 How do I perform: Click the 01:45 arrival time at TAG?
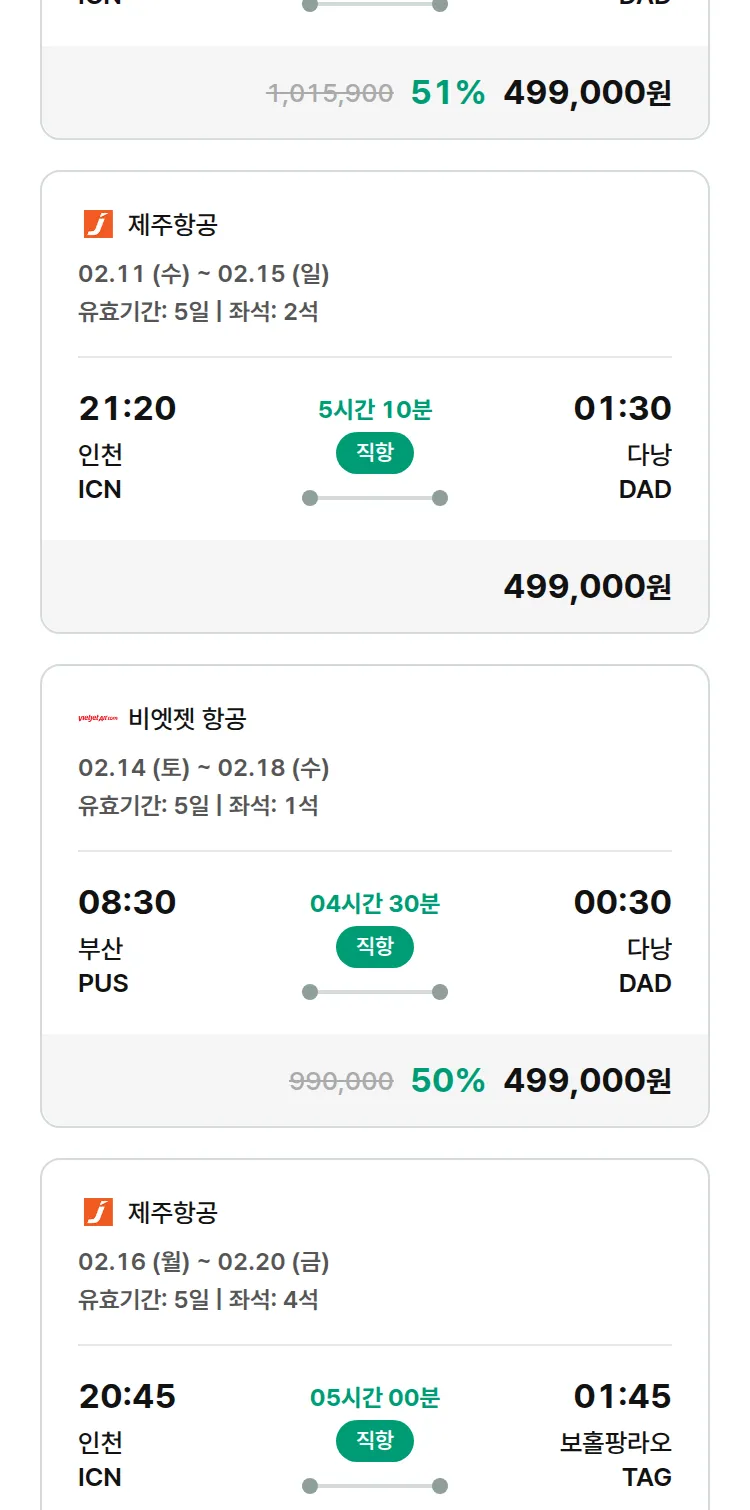622,1396
